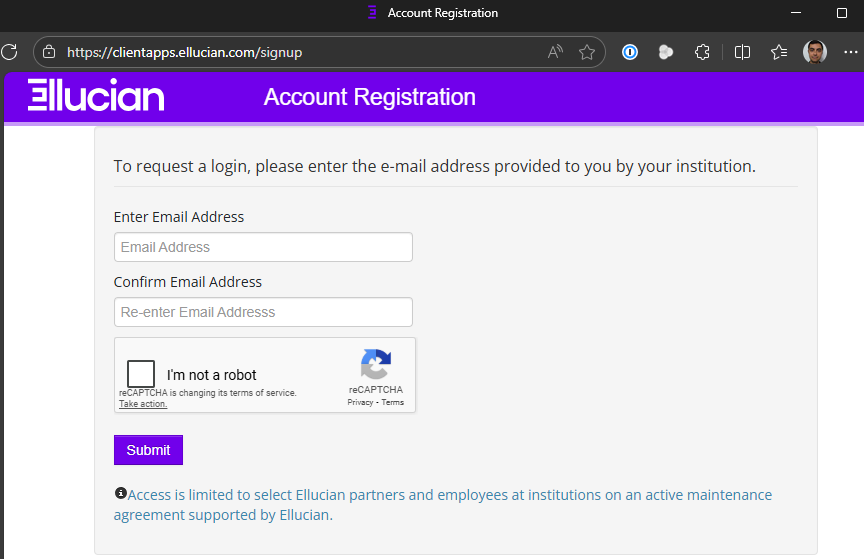Toggle the split screen icon
The width and height of the screenshot is (864, 559).
[x=742, y=52]
